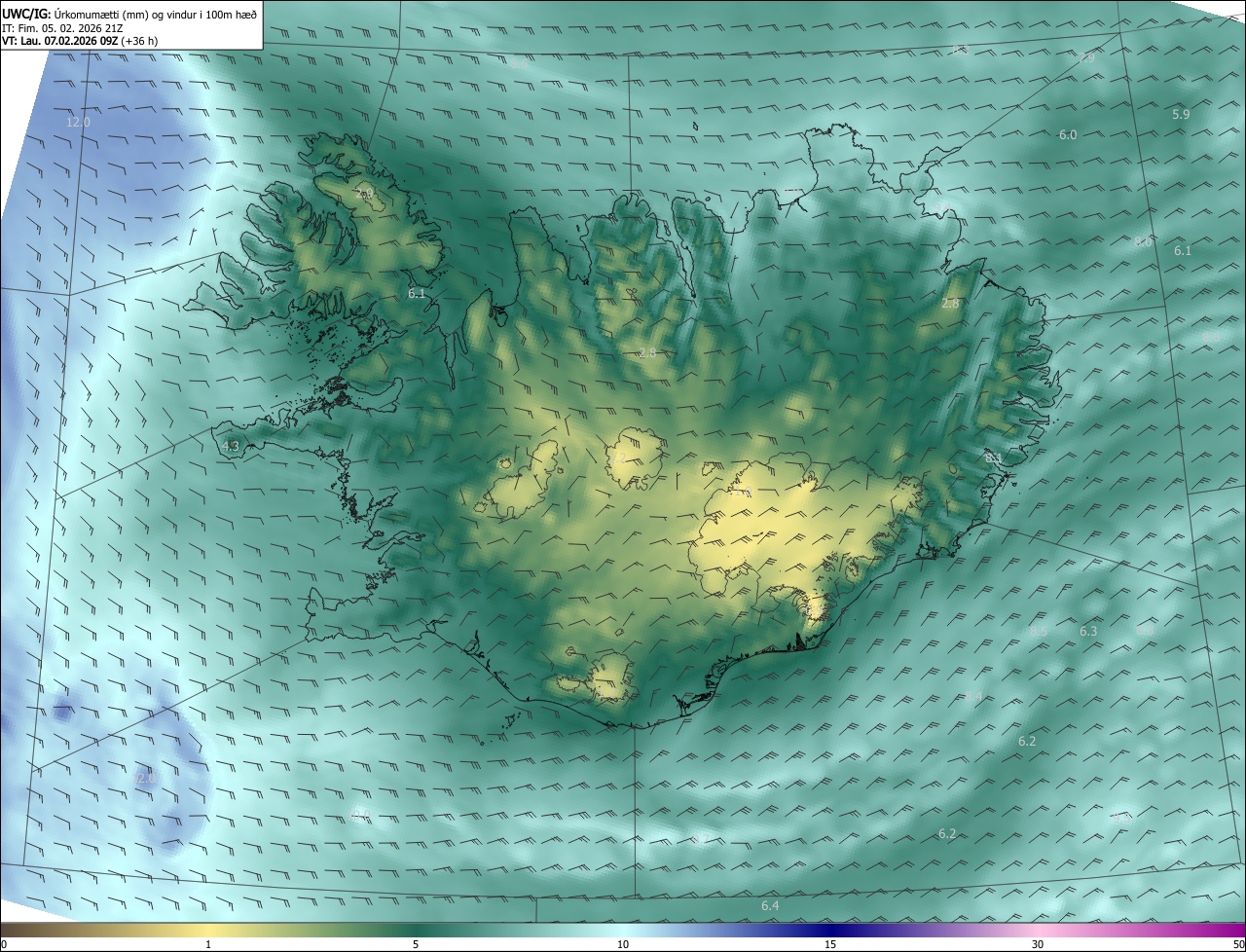Click the navy blue colorbar segment above tick 15
The height and width of the screenshot is (952, 1246).
click(x=830, y=930)
